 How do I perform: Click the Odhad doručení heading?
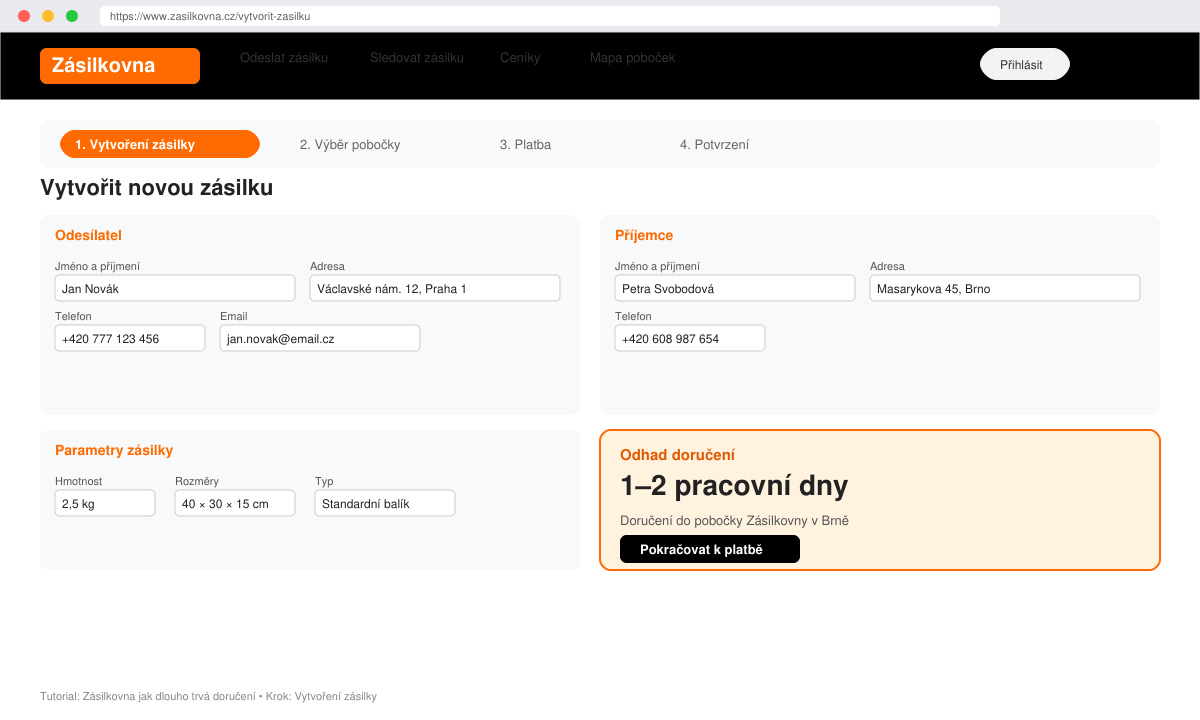677,455
